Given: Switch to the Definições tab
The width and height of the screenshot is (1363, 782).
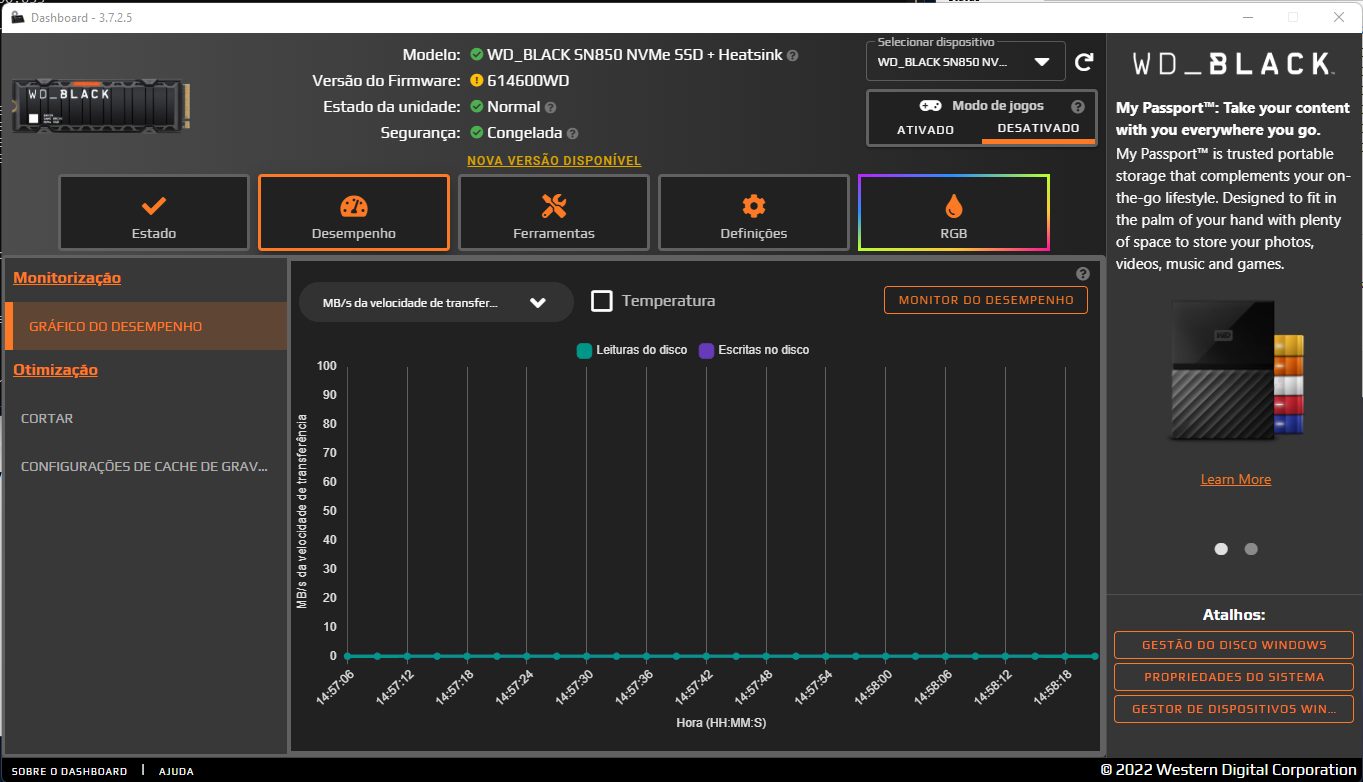Looking at the screenshot, I should [x=753, y=213].
